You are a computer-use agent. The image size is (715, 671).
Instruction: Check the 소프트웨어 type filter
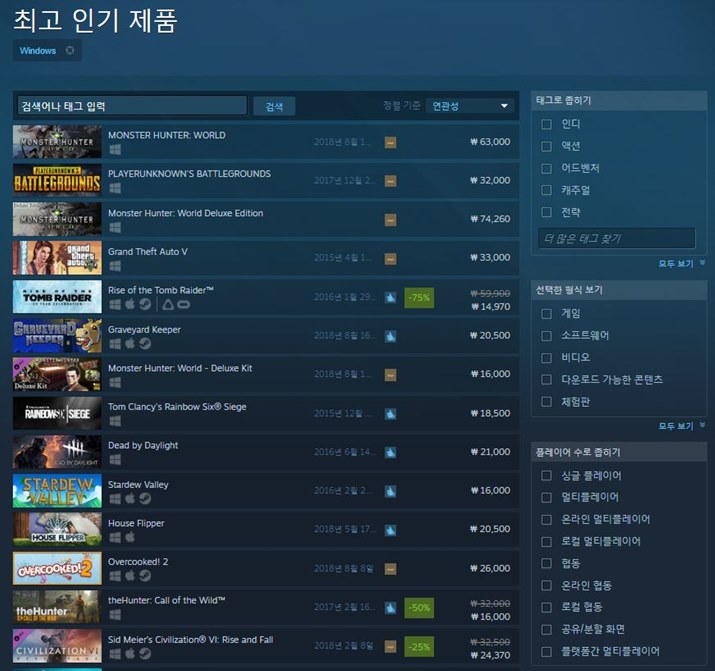(x=546, y=336)
